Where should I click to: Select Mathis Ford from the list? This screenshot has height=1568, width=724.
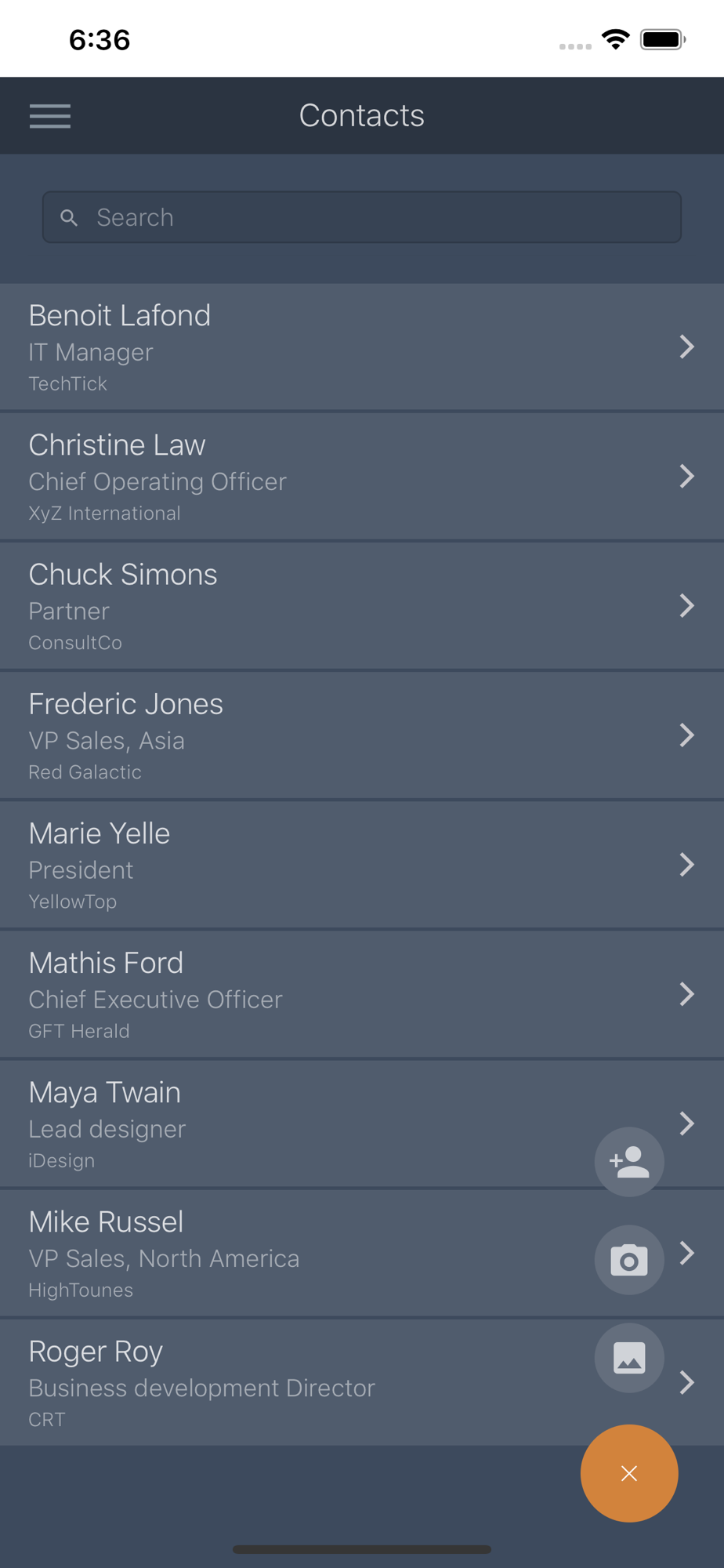click(362, 994)
